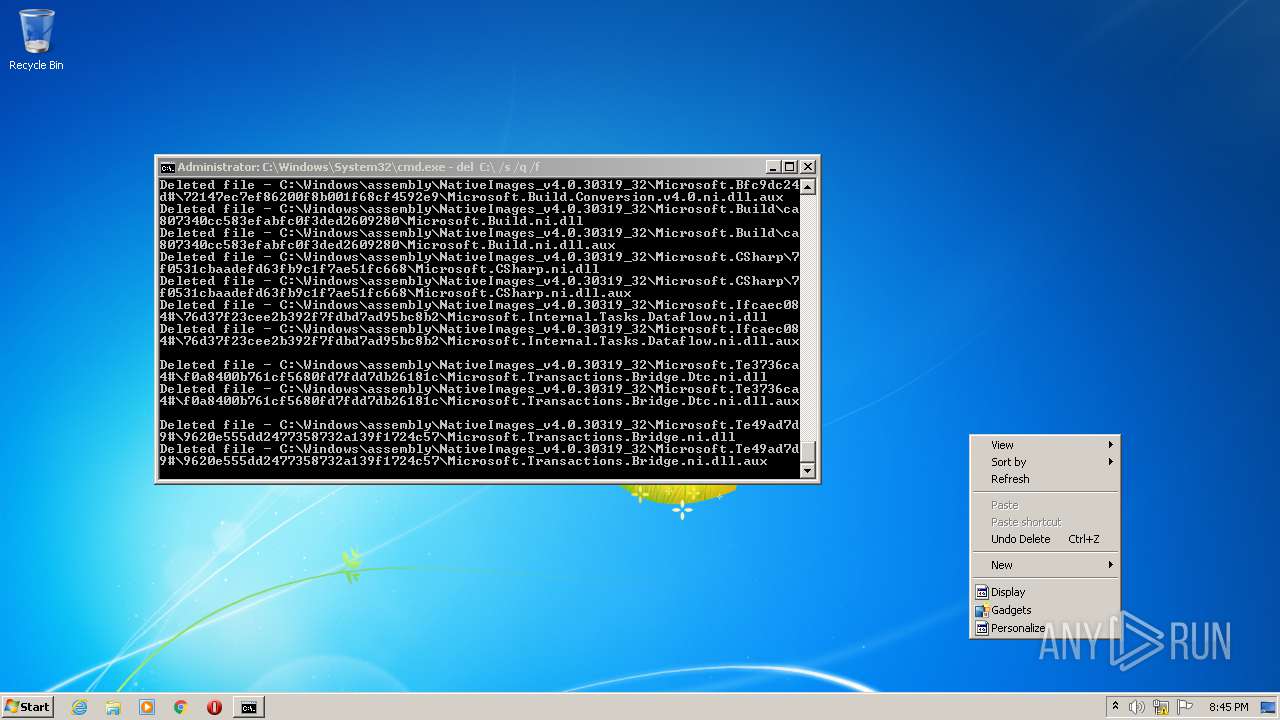Viewport: 1280px width, 720px height.
Task: Launch Windows Media Player from taskbar
Action: pos(147,707)
